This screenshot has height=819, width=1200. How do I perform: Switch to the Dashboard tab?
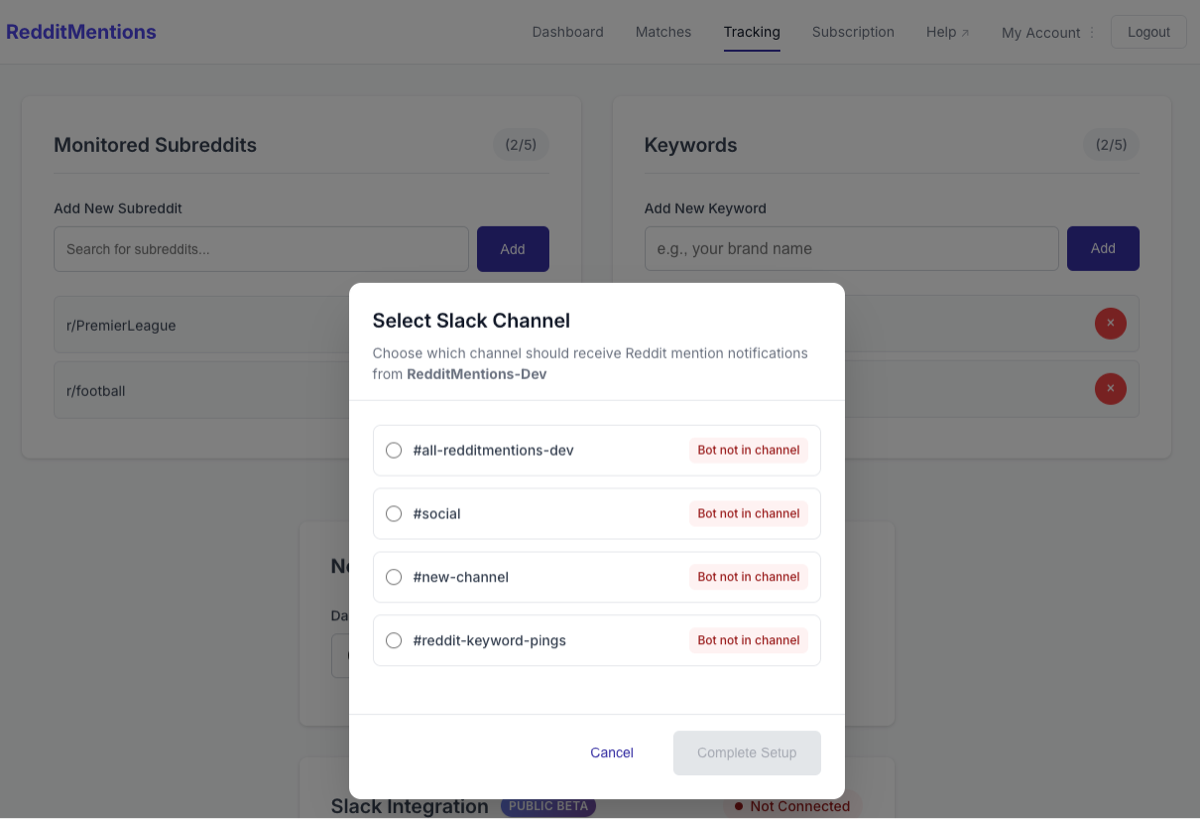567,31
